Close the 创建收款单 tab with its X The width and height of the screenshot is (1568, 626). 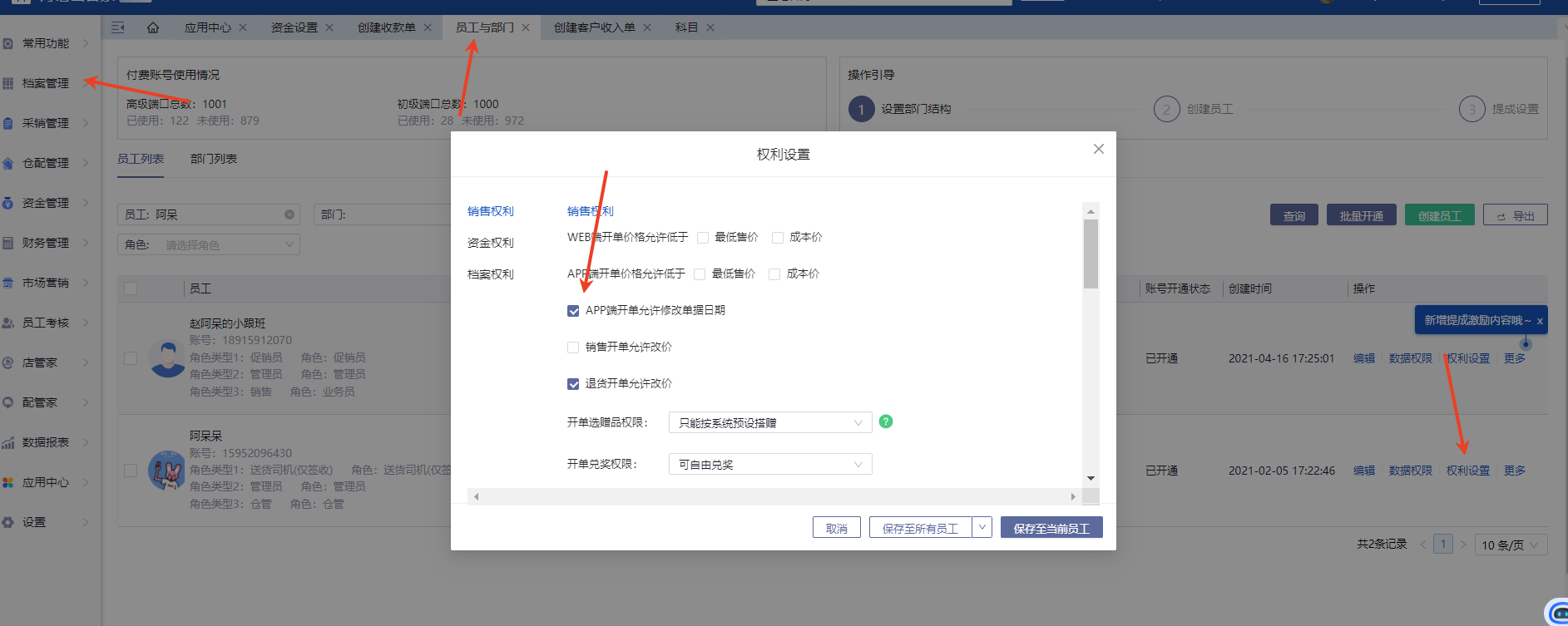coord(428,27)
